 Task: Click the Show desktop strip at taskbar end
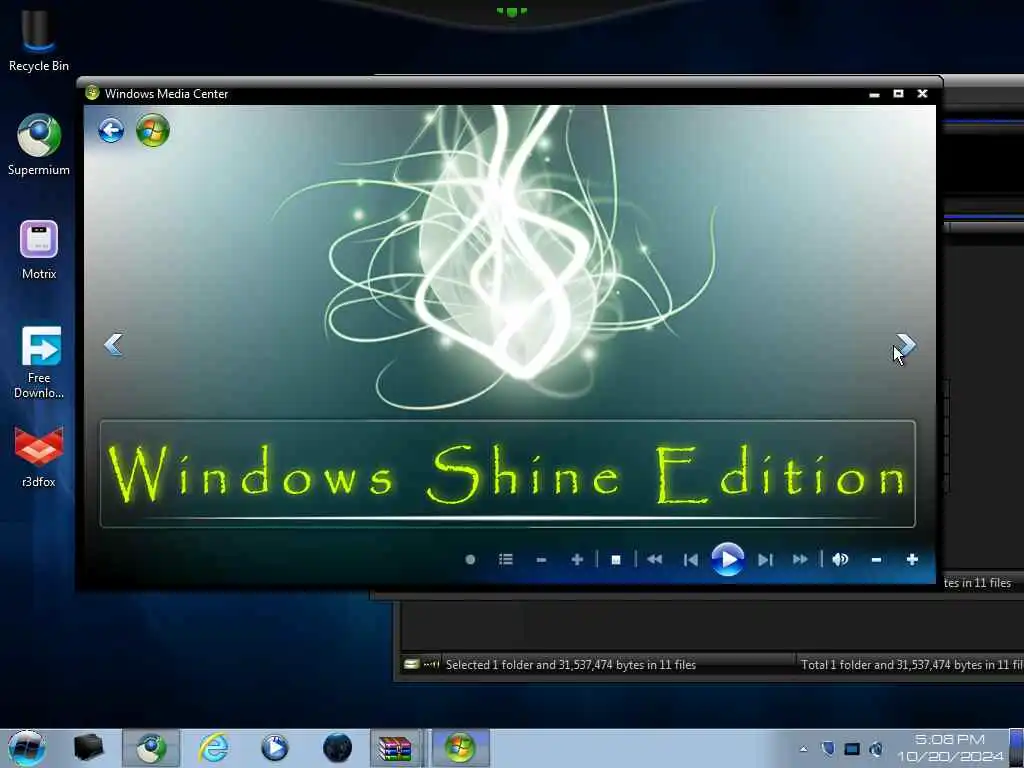coord(1016,748)
